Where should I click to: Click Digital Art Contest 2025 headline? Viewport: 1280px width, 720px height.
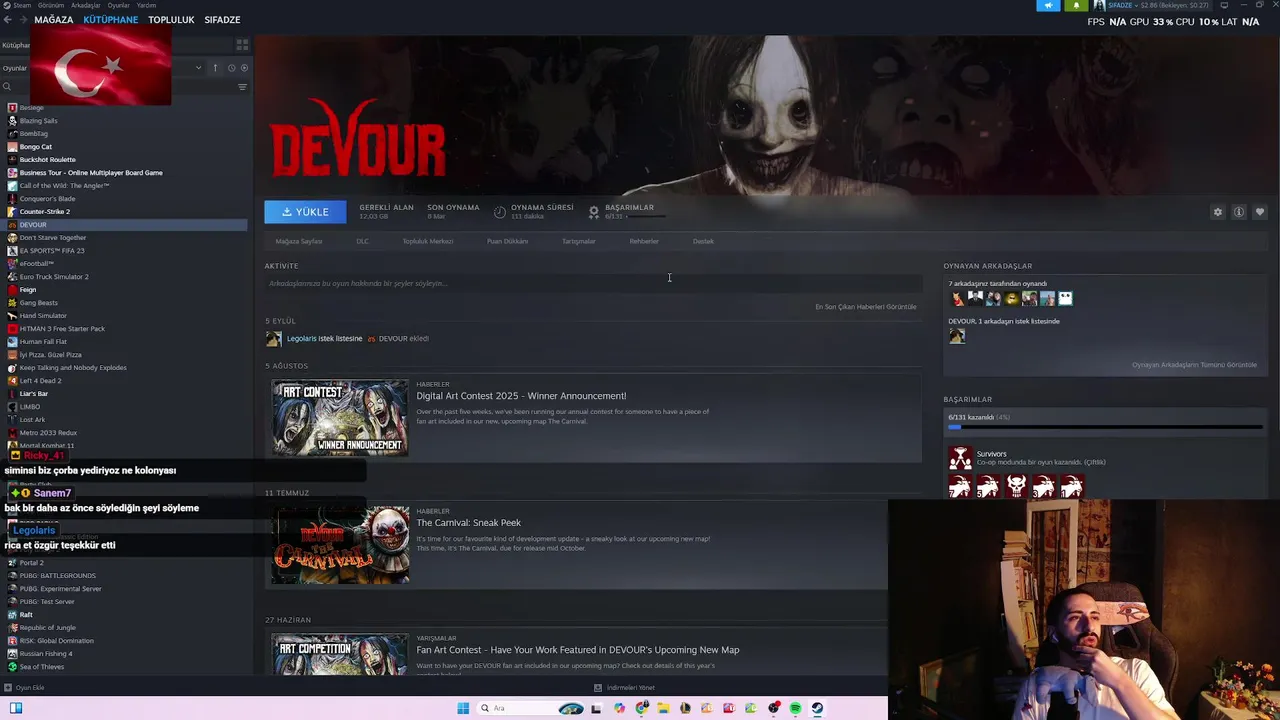point(521,396)
